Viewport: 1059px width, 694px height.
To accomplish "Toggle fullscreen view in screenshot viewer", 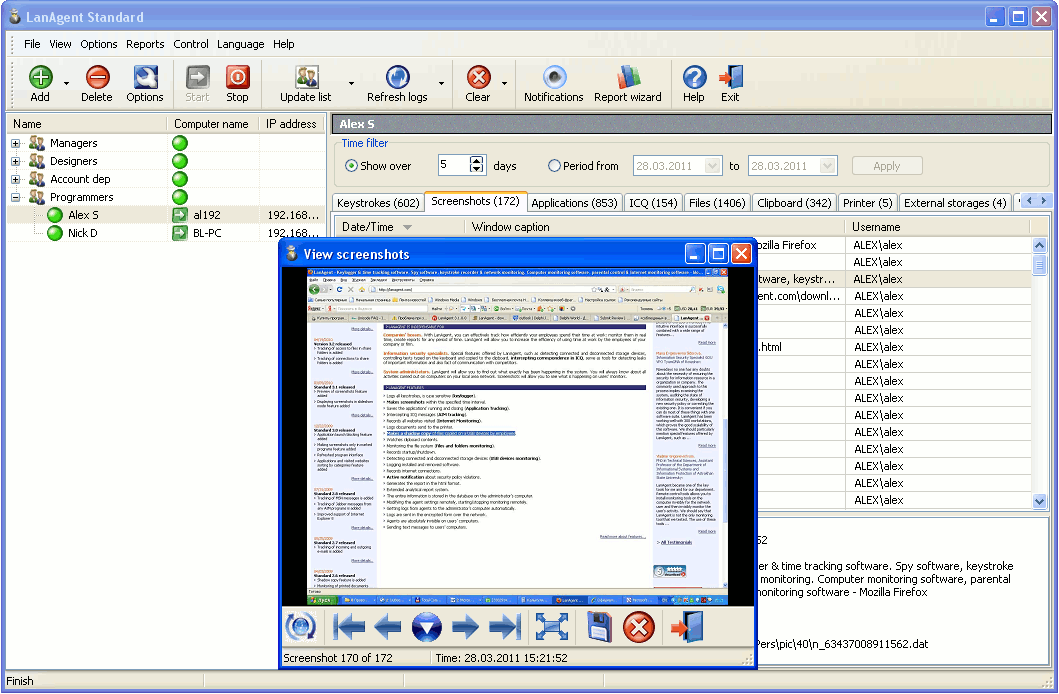I will tap(552, 627).
